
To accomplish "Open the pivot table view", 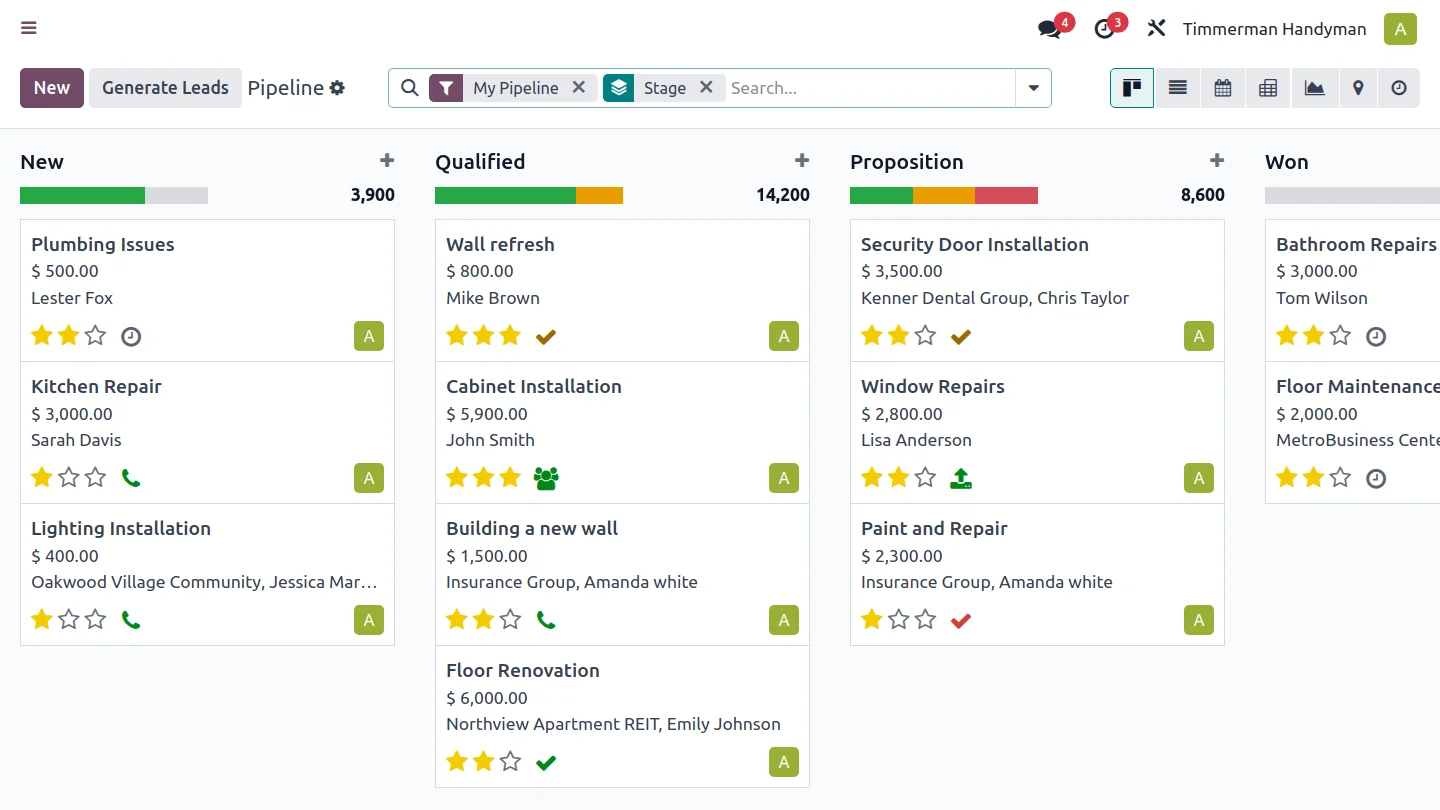I will click(1268, 88).
